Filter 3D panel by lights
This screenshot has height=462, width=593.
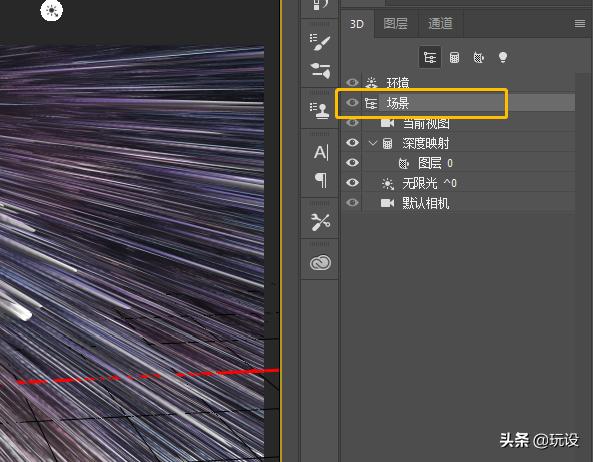503,57
